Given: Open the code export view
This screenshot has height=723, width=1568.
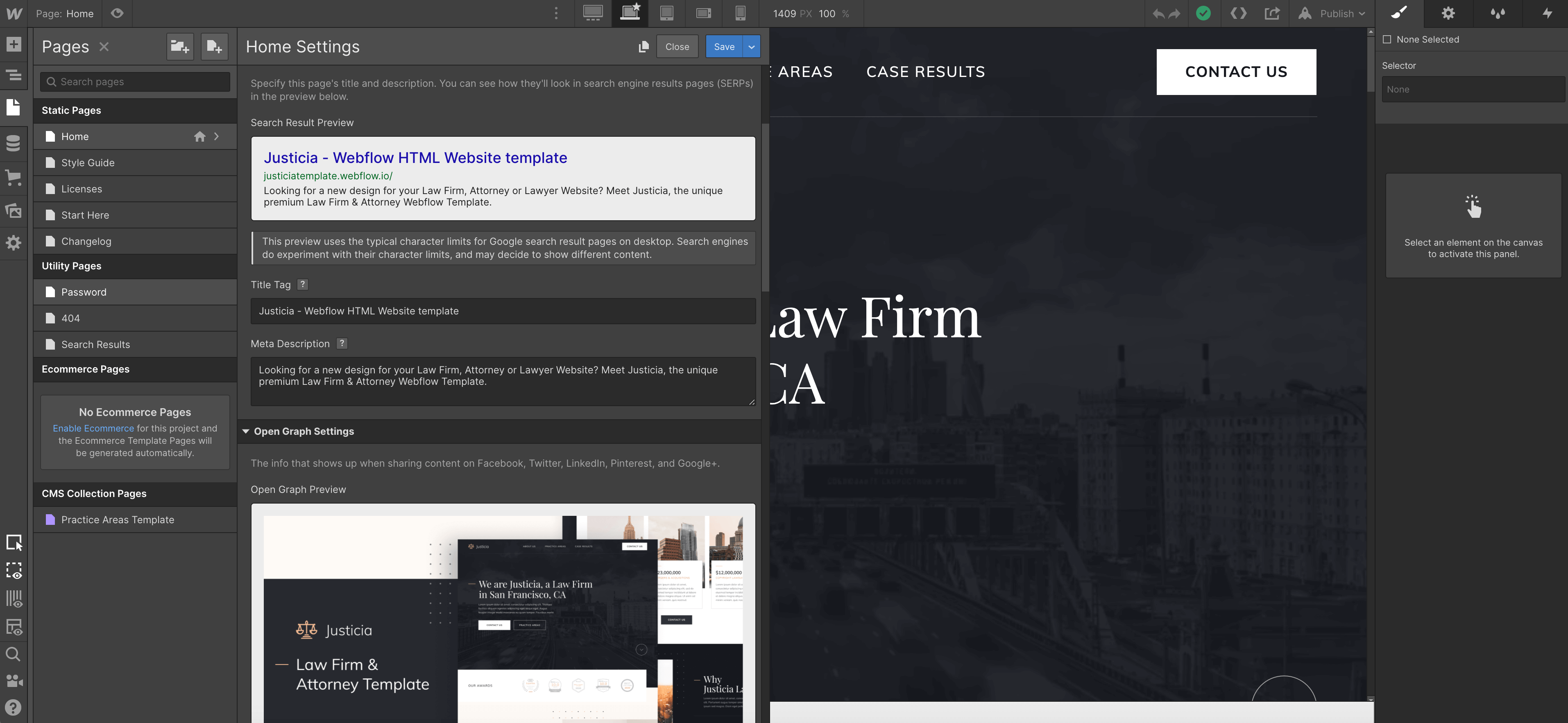Looking at the screenshot, I should click(x=1238, y=13).
